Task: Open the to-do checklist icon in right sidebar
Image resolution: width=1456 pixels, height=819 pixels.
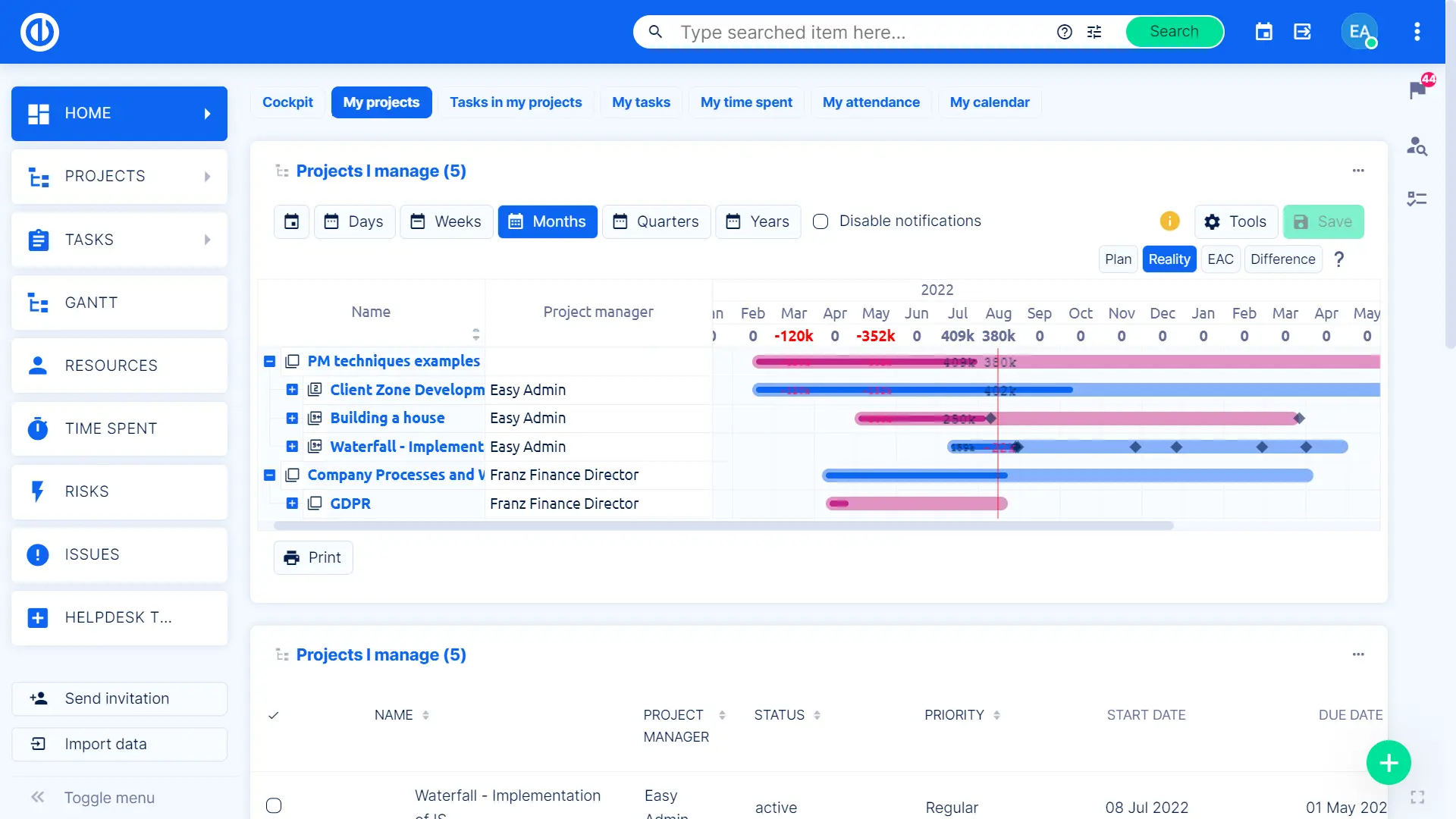Action: [x=1417, y=199]
